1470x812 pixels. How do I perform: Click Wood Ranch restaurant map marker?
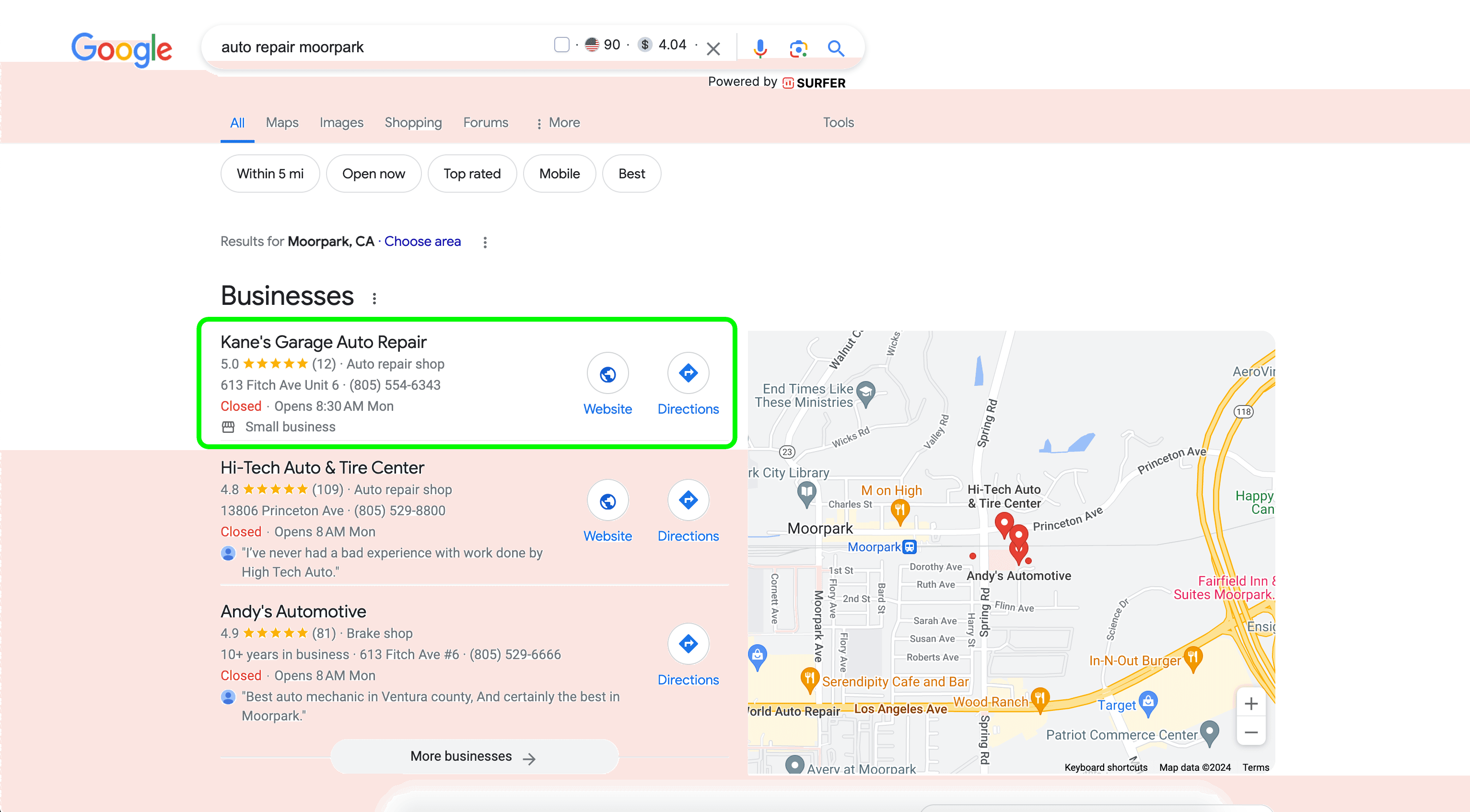[x=1040, y=699]
